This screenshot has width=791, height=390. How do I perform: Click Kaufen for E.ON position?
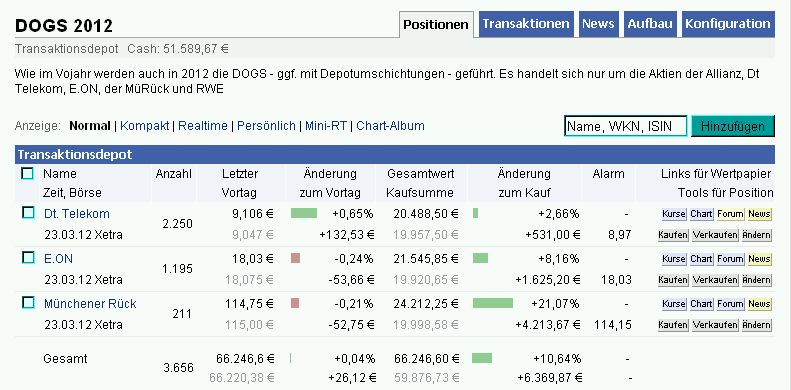point(673,280)
